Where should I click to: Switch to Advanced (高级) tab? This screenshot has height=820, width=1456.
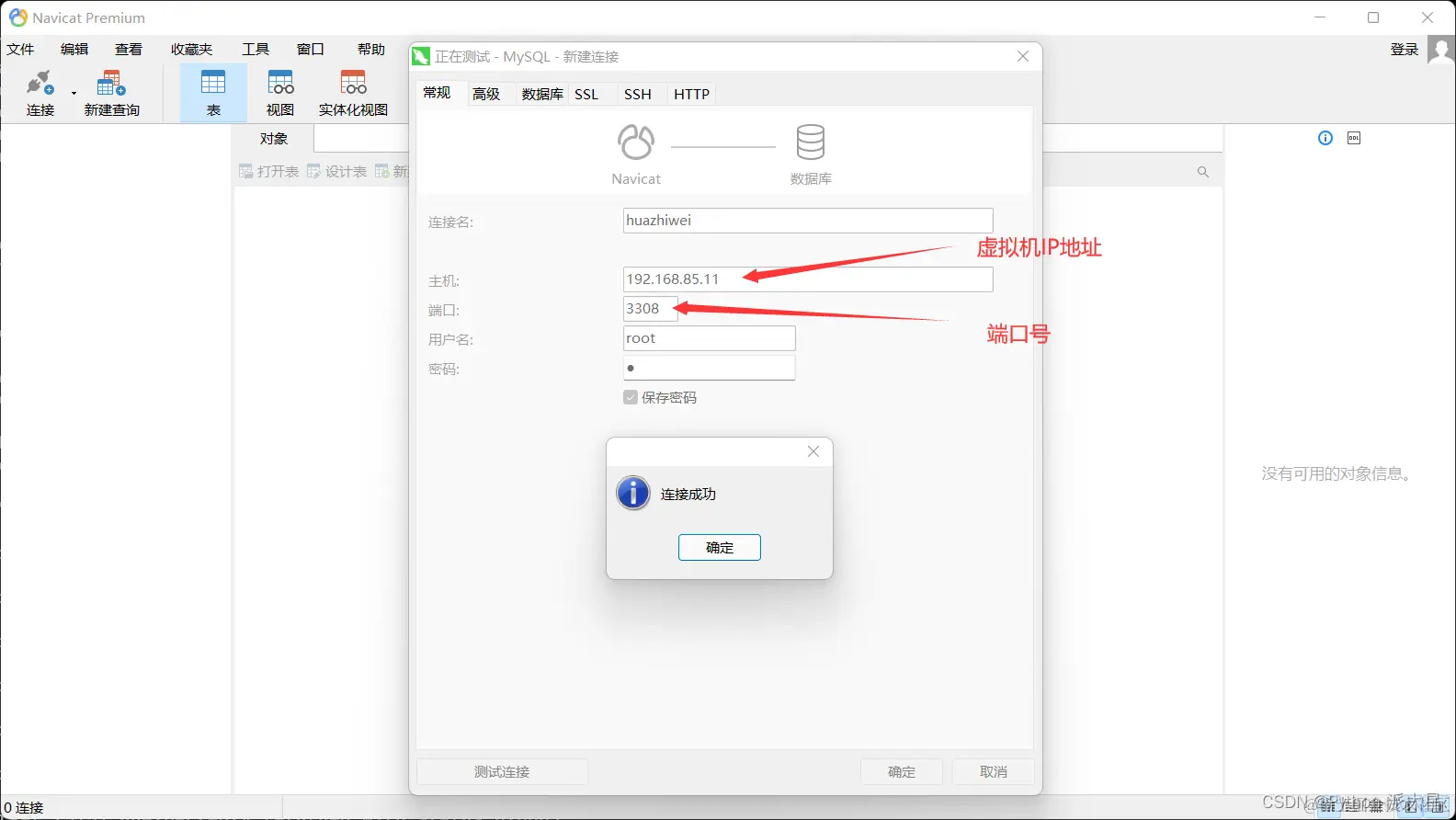click(486, 94)
